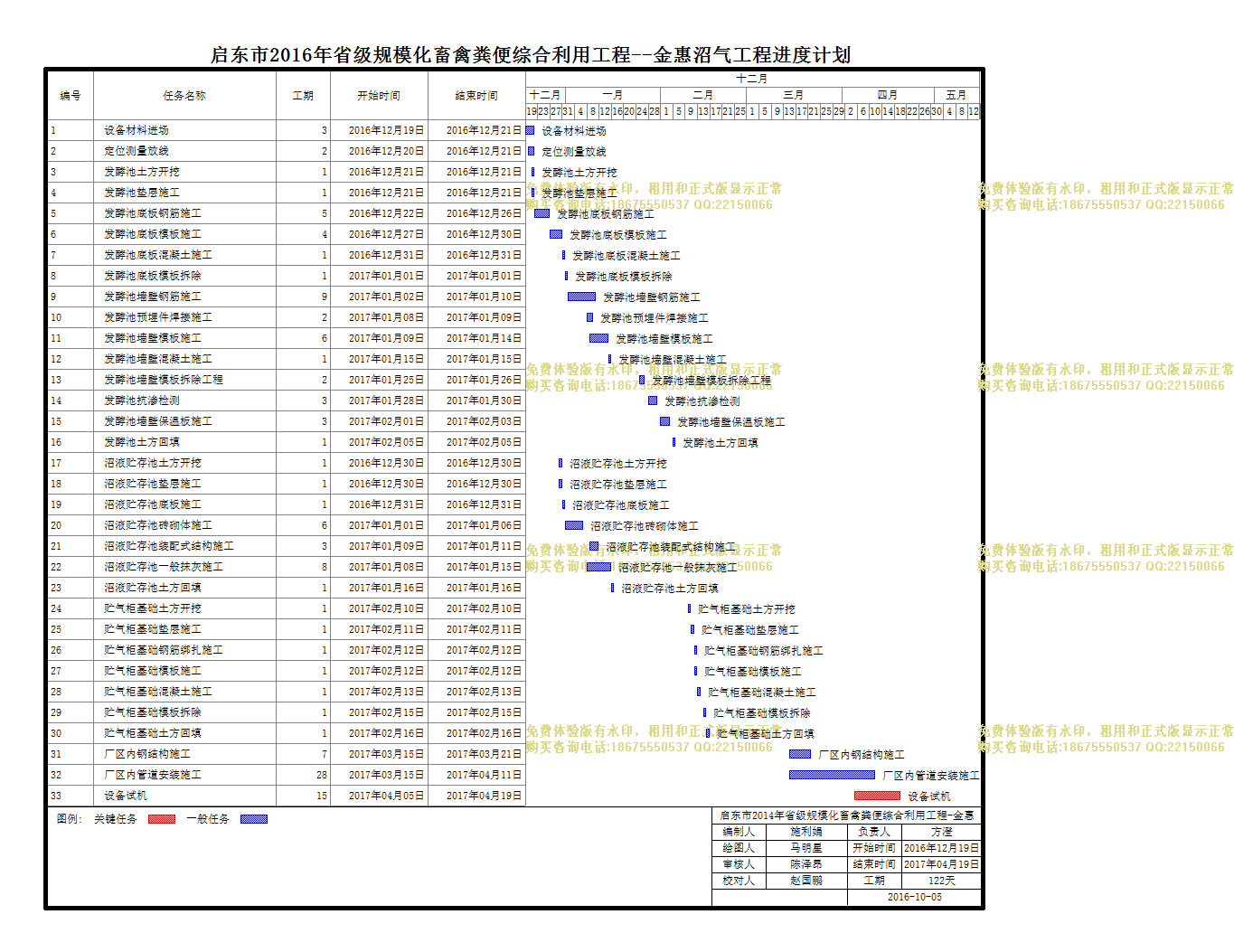Image resolution: width=1234 pixels, height=952 pixels.
Task: Select the 沼液贮存池砖砌体施工 Gantt bar
Action: [x=574, y=525]
